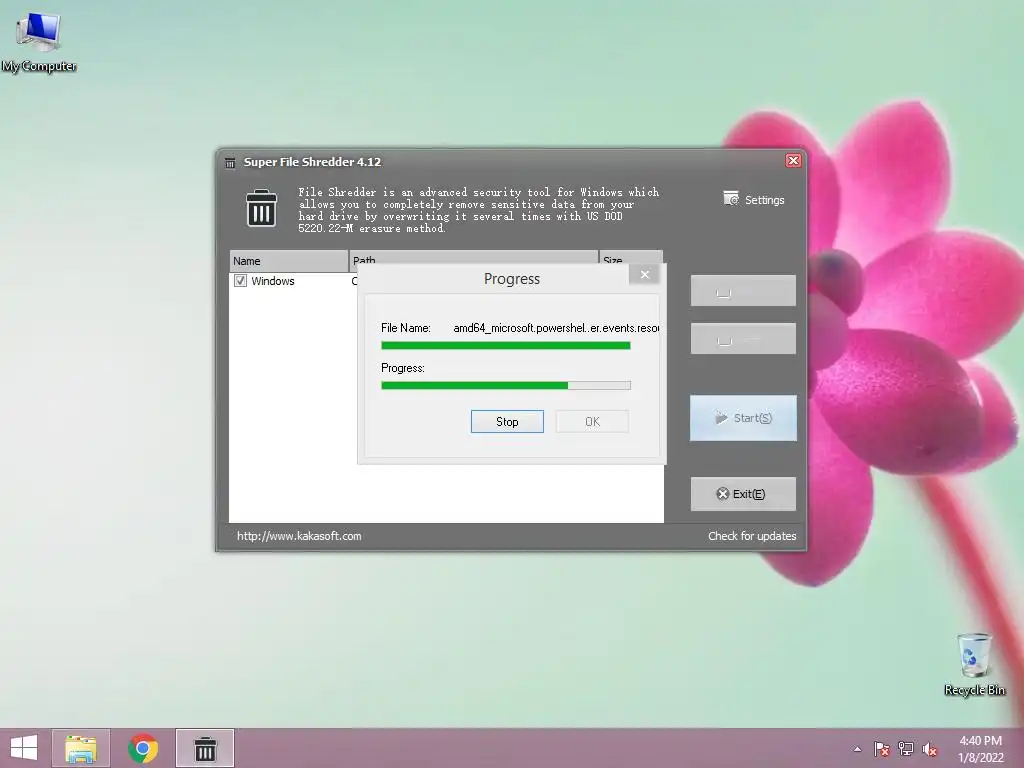Click the Action Center flag icon

882,749
